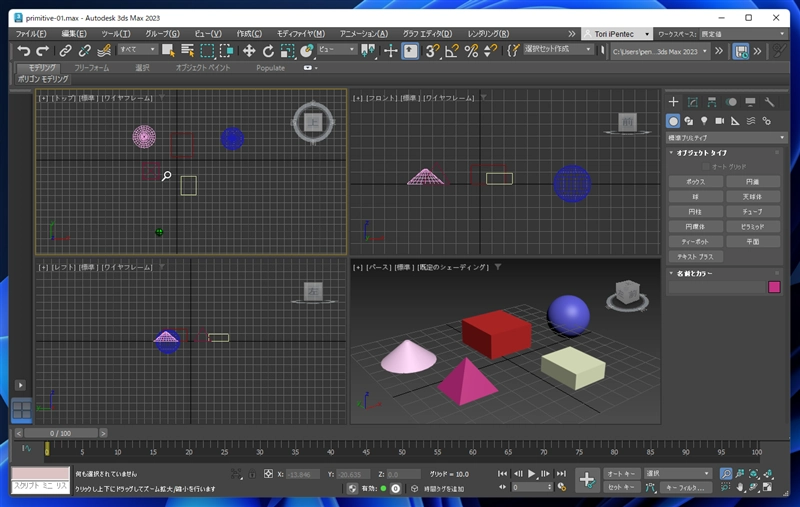Open the Modify tab in command panel
800x507 pixels.
(x=693, y=102)
